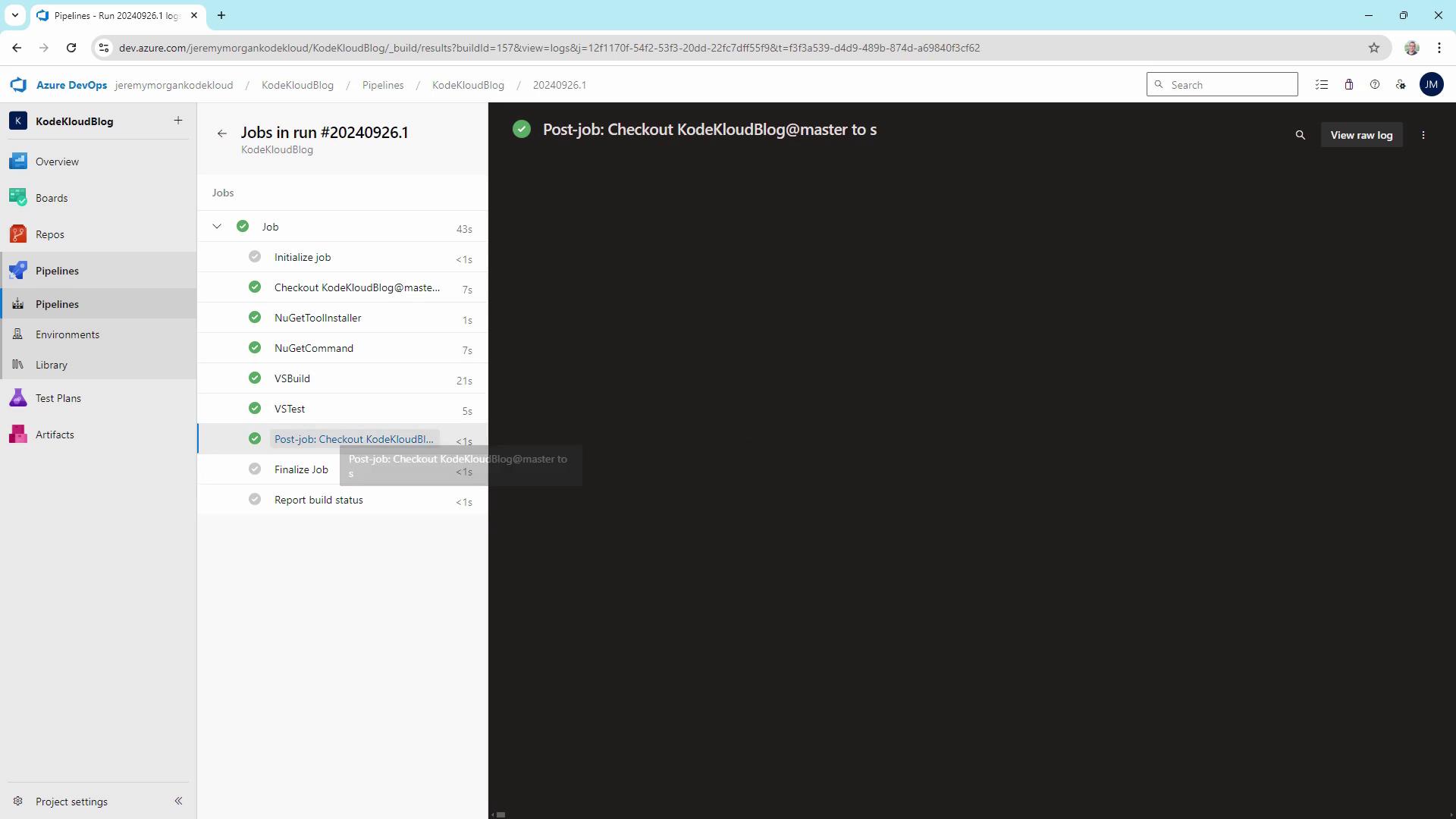Open the tab search dropdown arrow
1456x819 pixels.
click(x=14, y=15)
